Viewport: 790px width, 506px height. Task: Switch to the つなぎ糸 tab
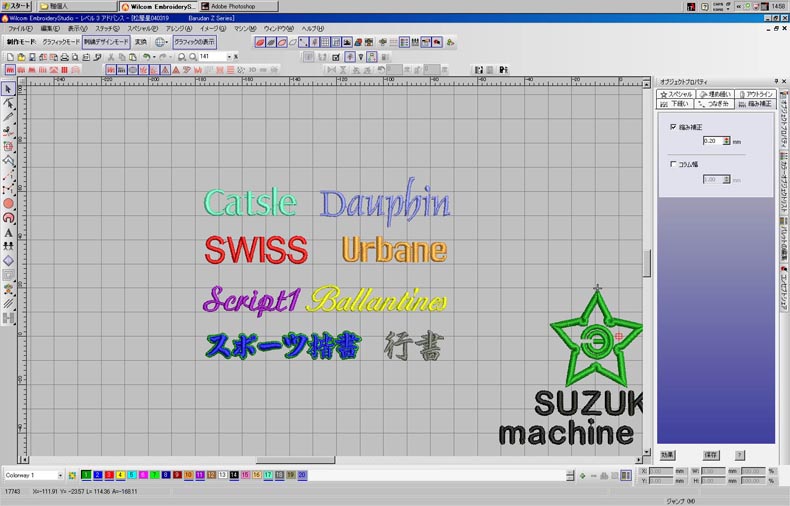click(x=714, y=104)
